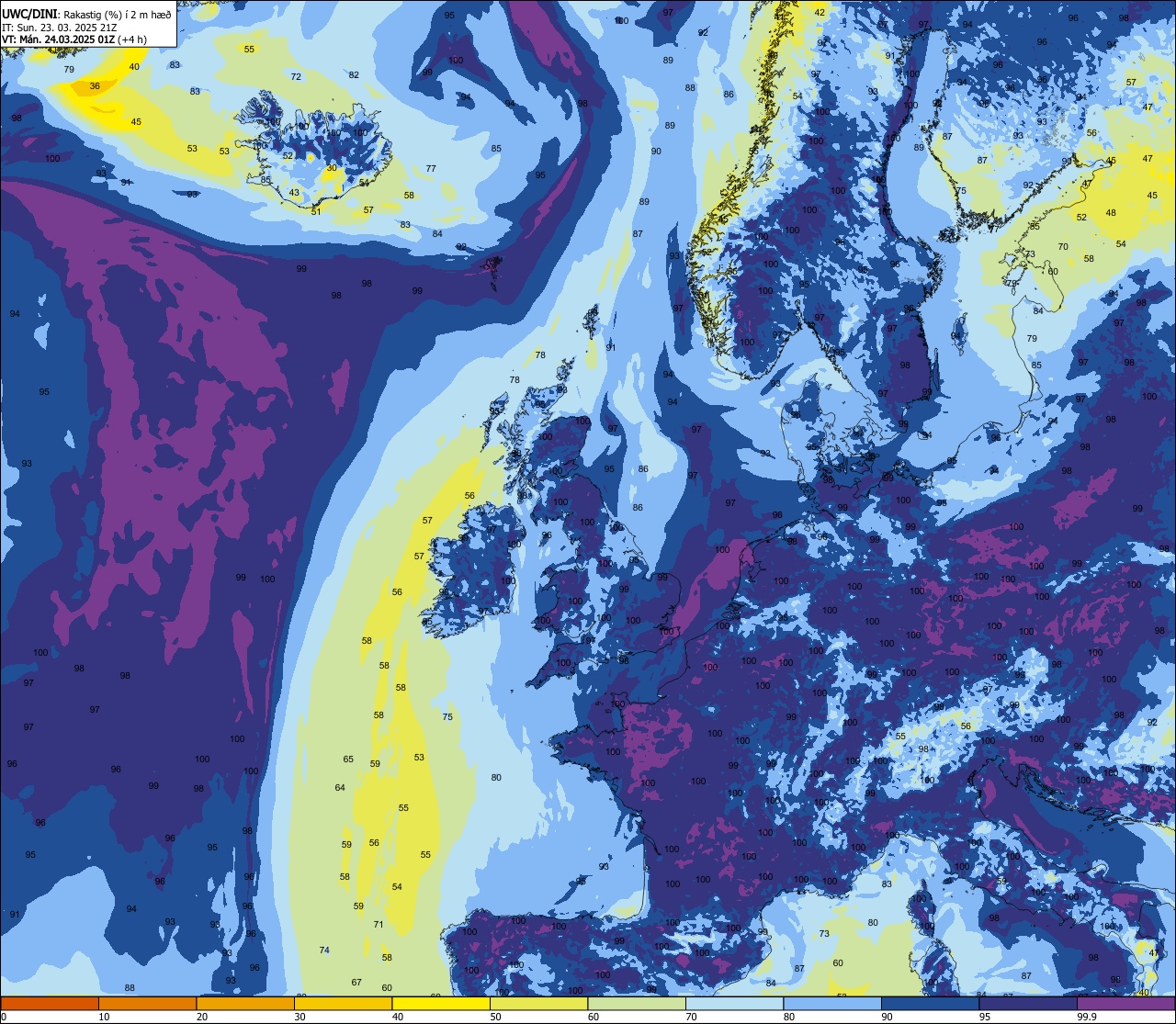The width and height of the screenshot is (1176, 1024).
Task: Click the 'UWC/DINI' model title text
Action: [30, 13]
